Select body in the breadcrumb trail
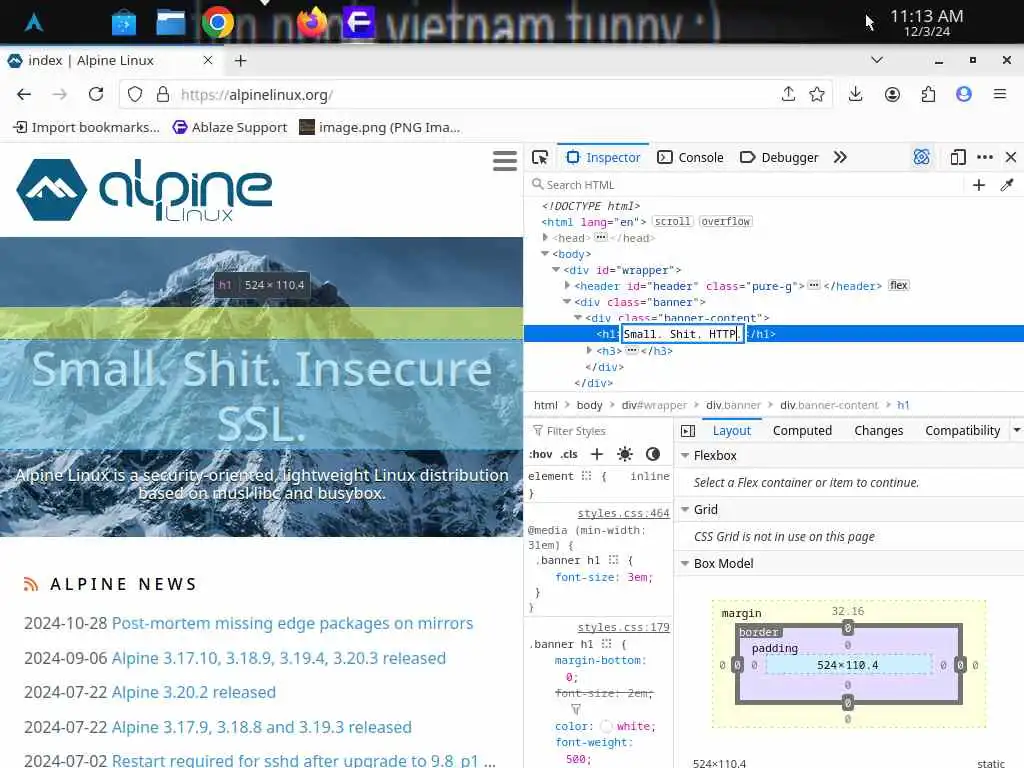This screenshot has width=1024, height=768. [x=589, y=405]
